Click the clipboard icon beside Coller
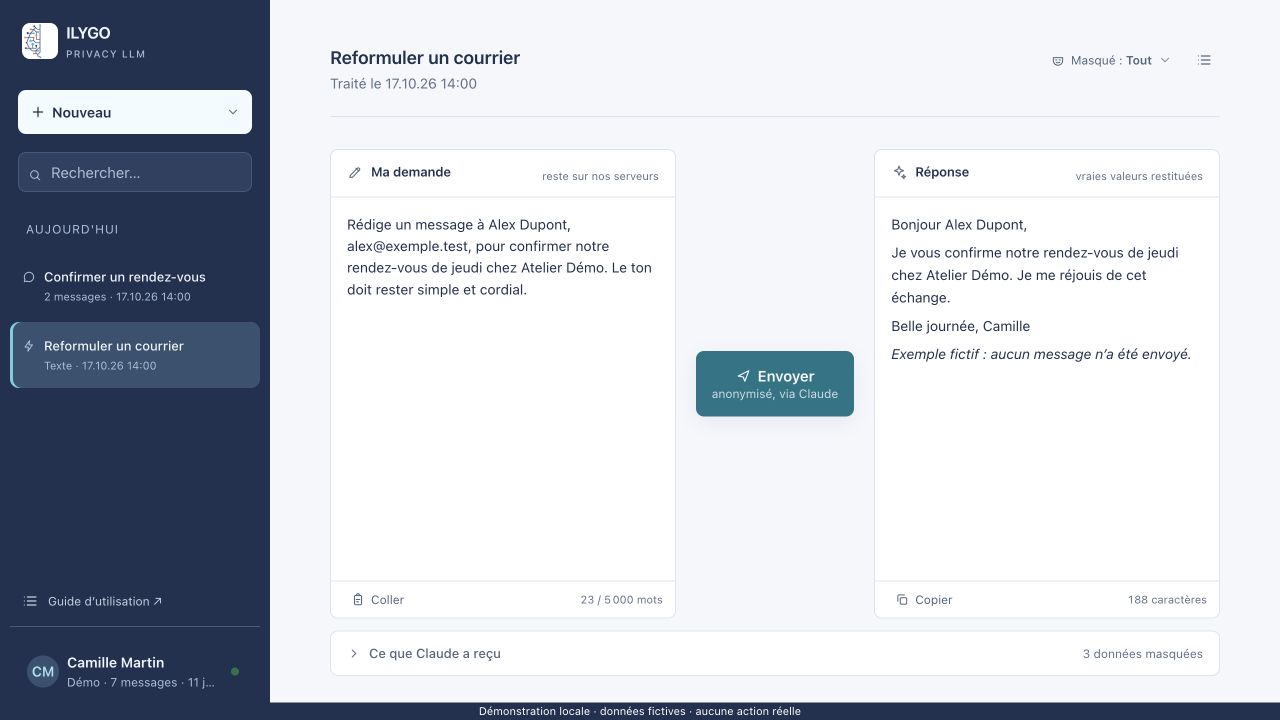Screen dimensions: 1280x720 (358, 600)
